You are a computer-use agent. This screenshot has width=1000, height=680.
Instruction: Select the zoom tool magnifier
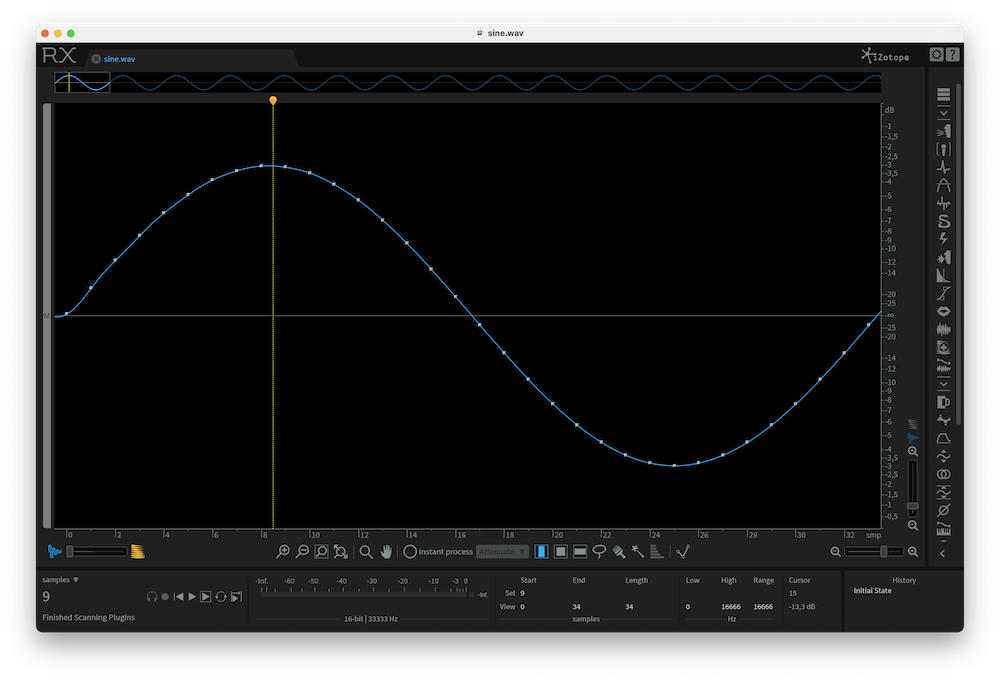click(366, 552)
